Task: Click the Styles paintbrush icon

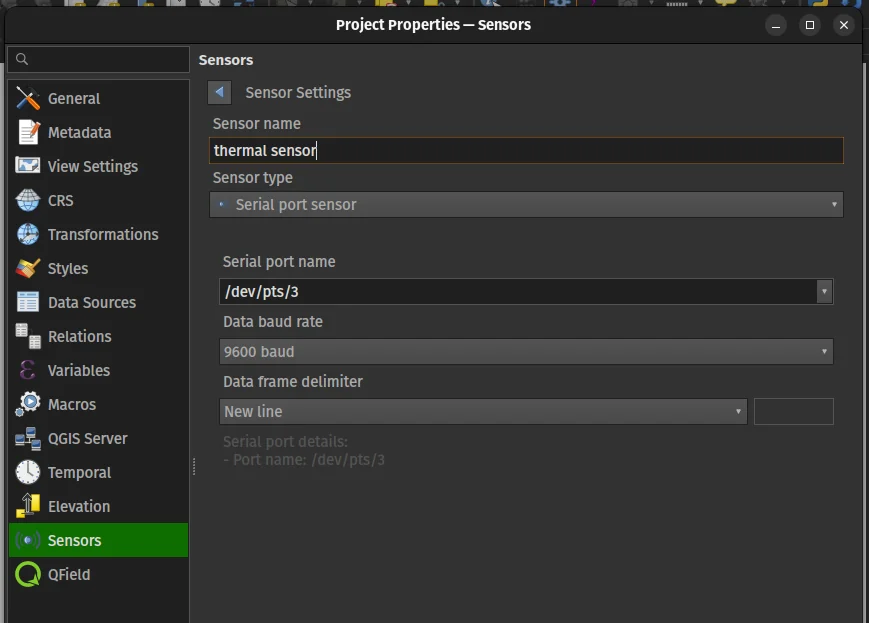Action: (28, 269)
